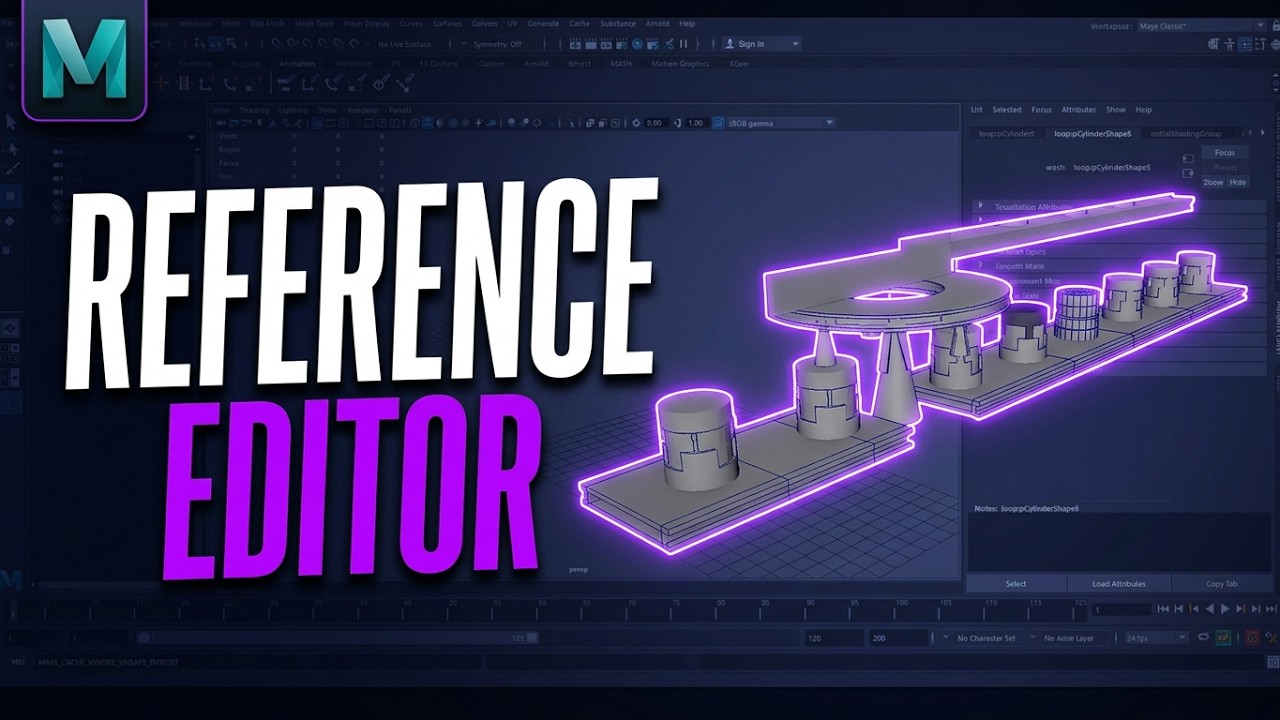The image size is (1280, 720).
Task: Open the No Live Surface dropdown
Action: pyautogui.click(x=405, y=44)
